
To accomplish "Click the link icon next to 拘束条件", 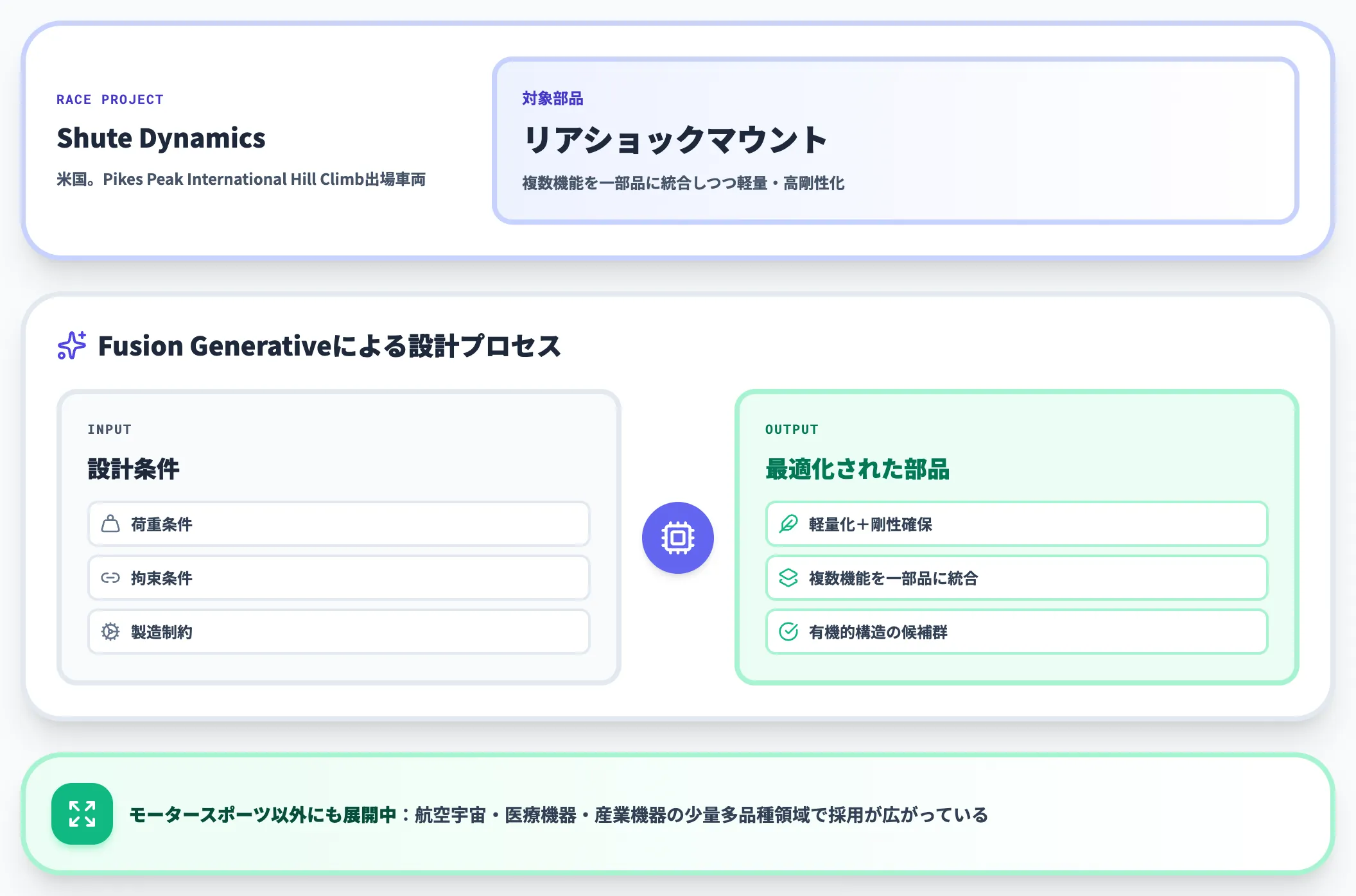I will coord(110,578).
